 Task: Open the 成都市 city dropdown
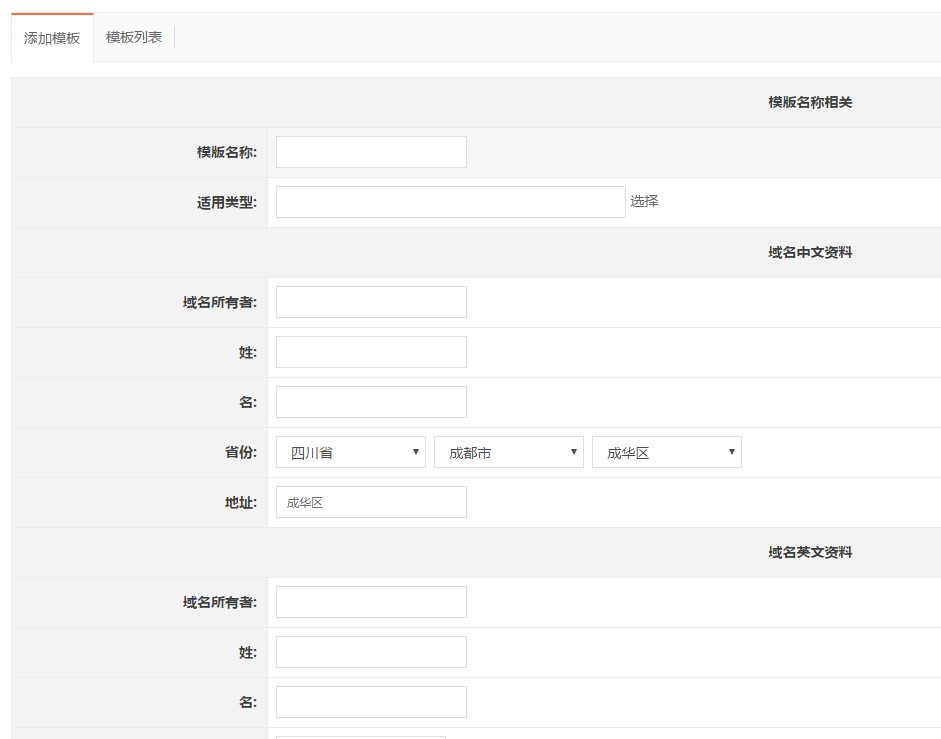(x=508, y=452)
